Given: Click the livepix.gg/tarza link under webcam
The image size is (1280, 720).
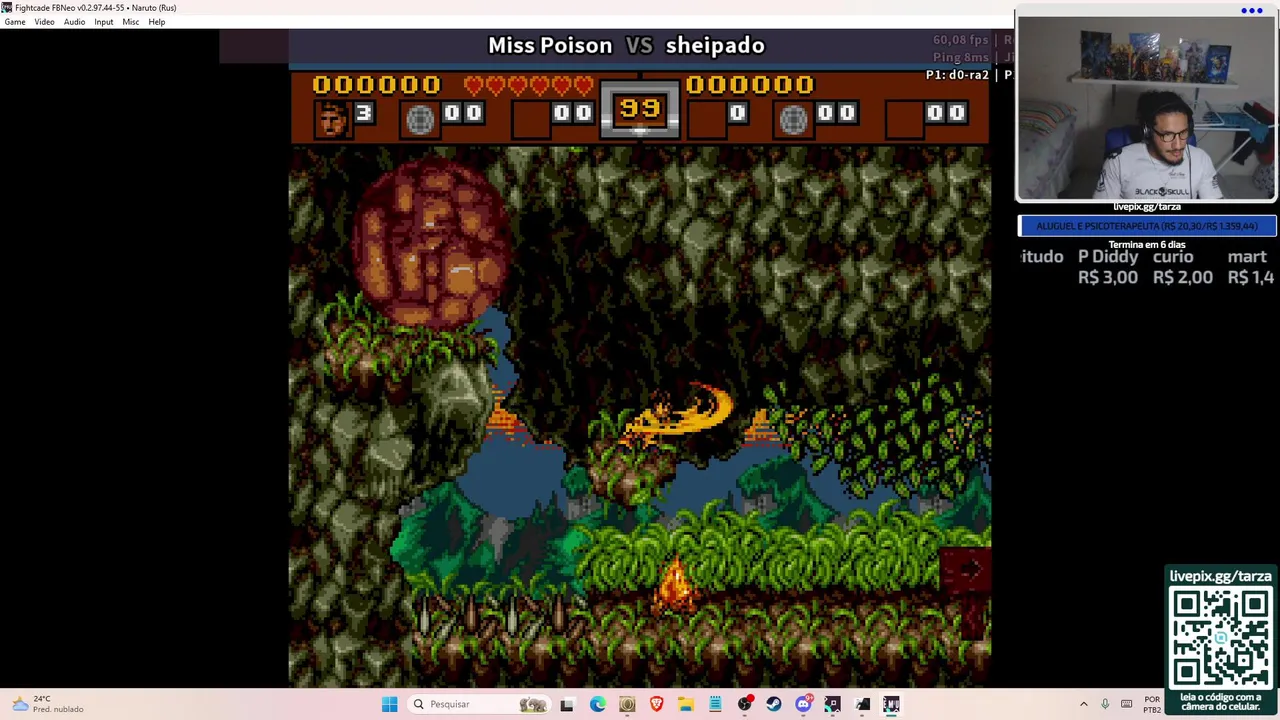Looking at the screenshot, I should click(1146, 207).
